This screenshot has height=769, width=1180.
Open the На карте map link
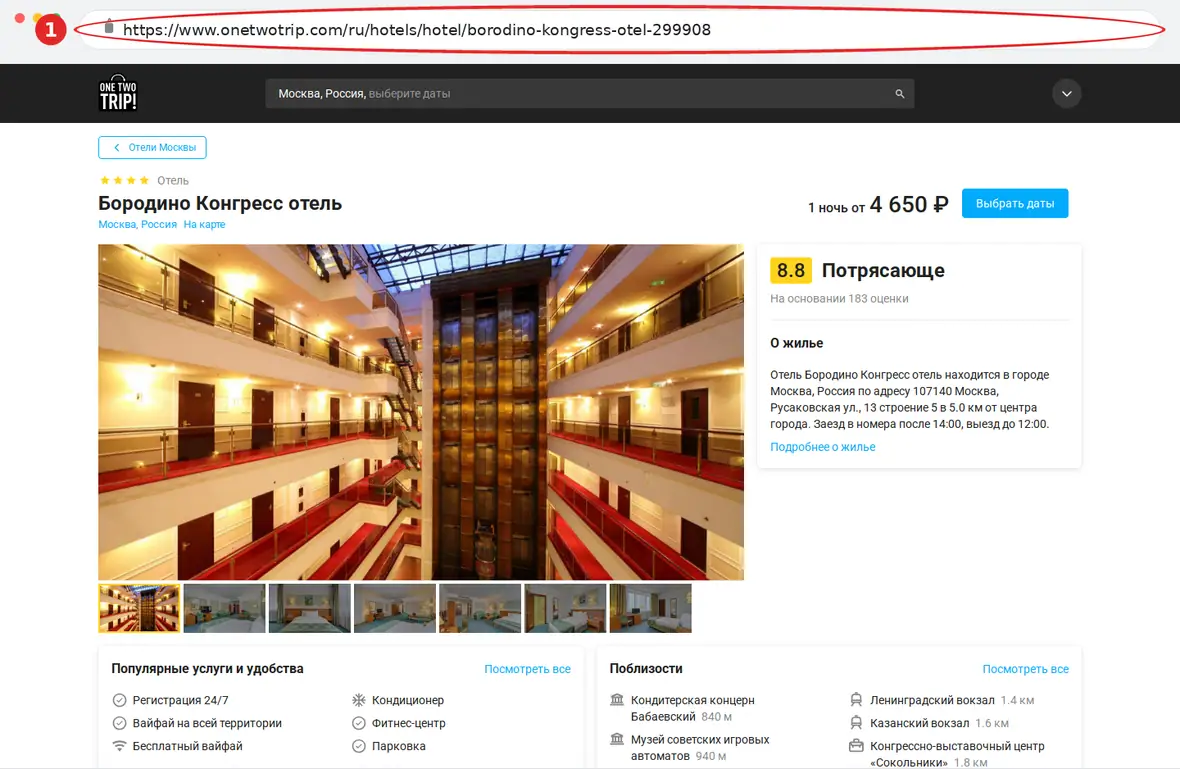[204, 224]
